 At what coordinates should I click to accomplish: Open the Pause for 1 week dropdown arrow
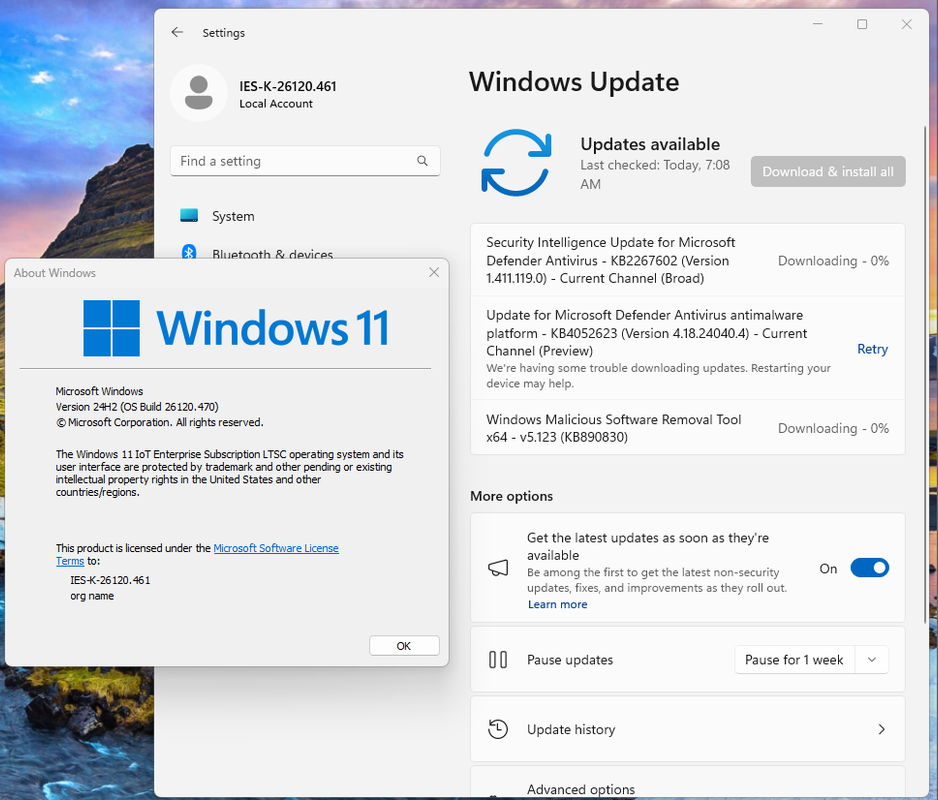click(872, 660)
